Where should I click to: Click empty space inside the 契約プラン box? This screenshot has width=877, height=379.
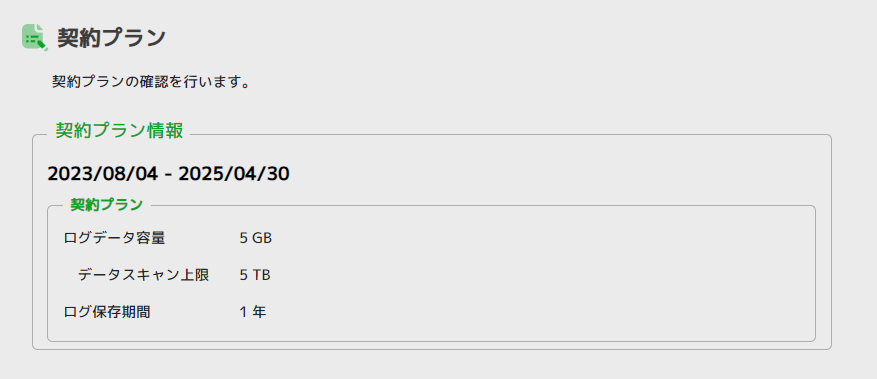(531, 274)
